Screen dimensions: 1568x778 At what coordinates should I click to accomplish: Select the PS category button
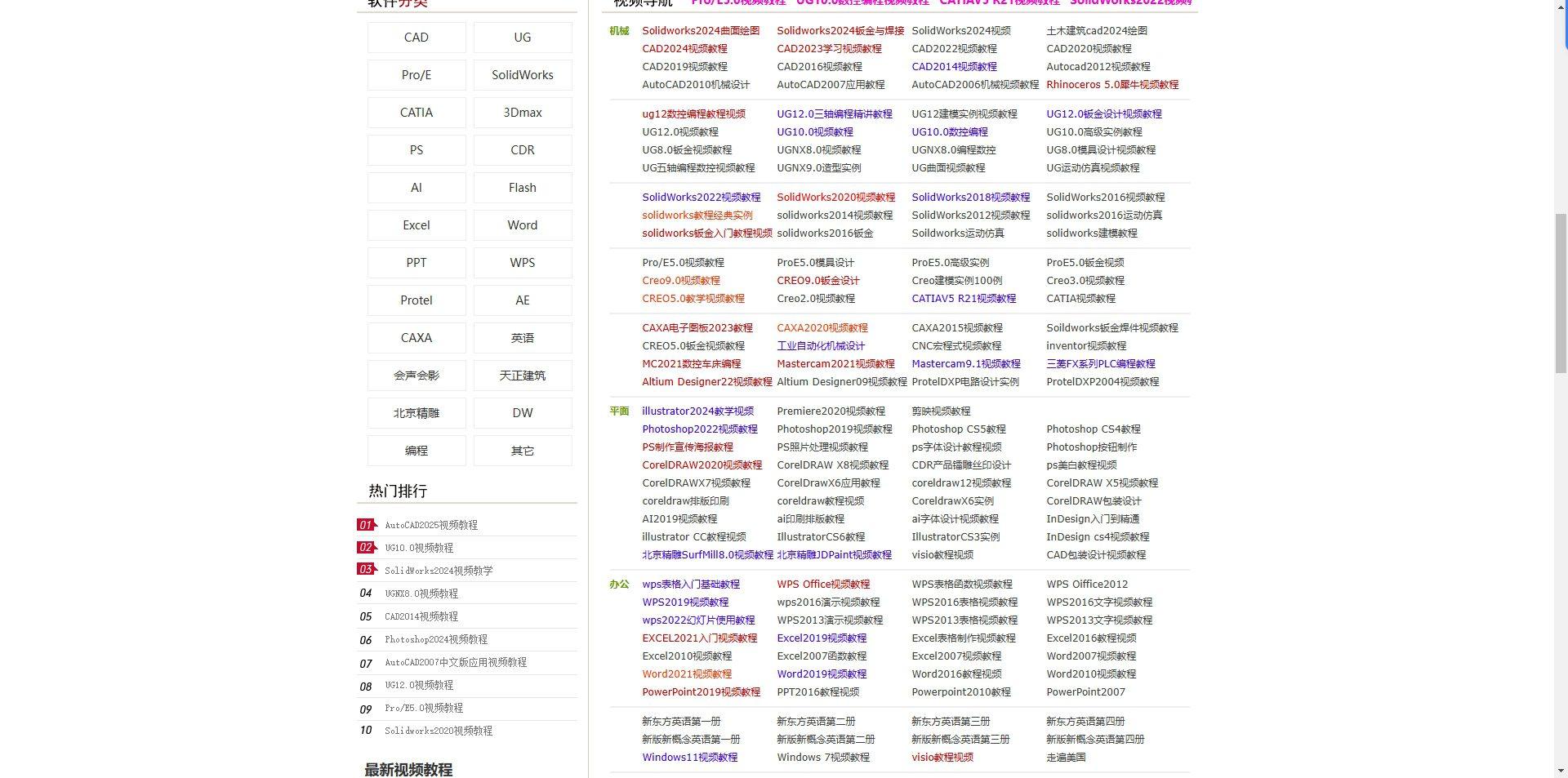pyautogui.click(x=416, y=149)
